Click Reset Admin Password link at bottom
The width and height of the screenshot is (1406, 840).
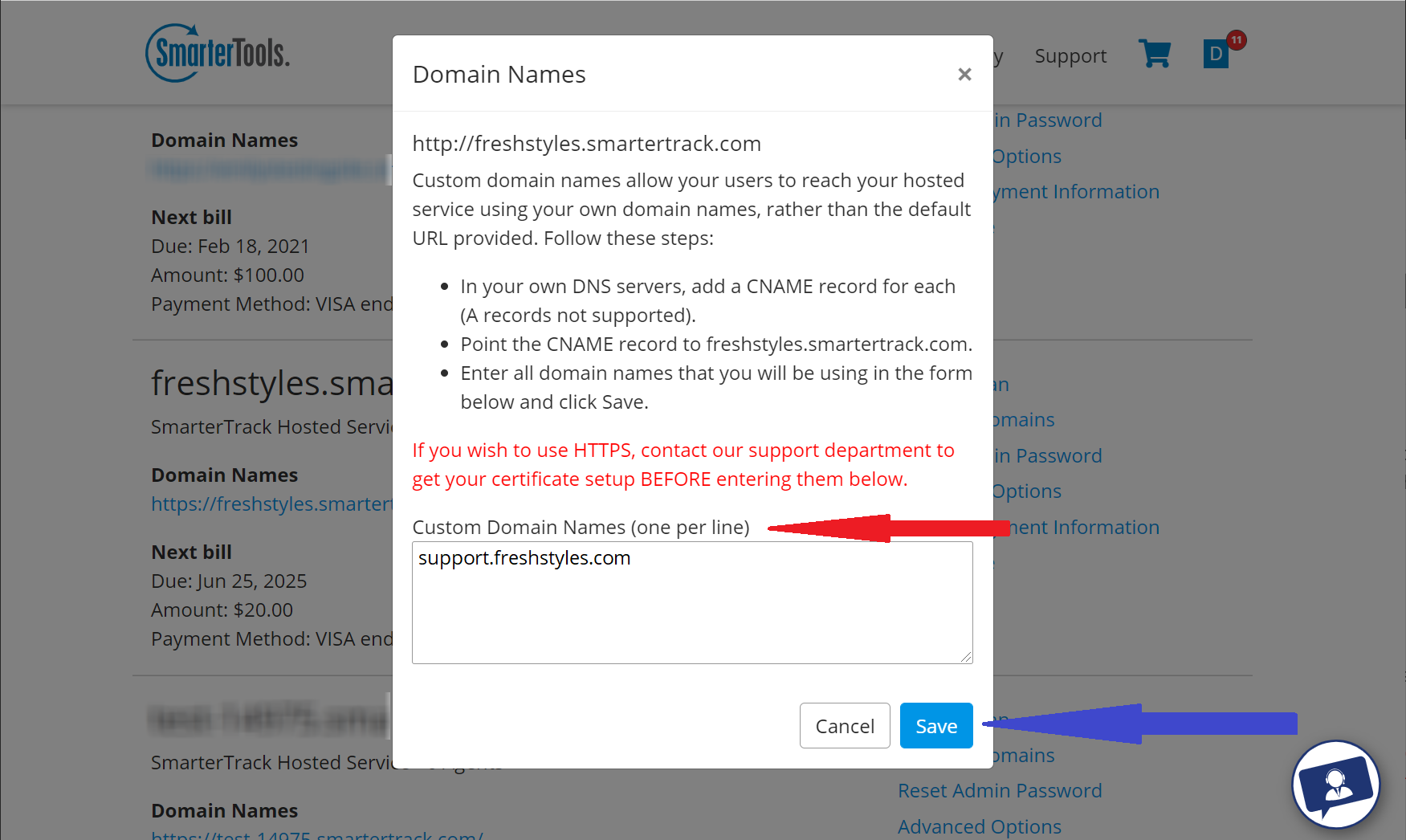1000,791
